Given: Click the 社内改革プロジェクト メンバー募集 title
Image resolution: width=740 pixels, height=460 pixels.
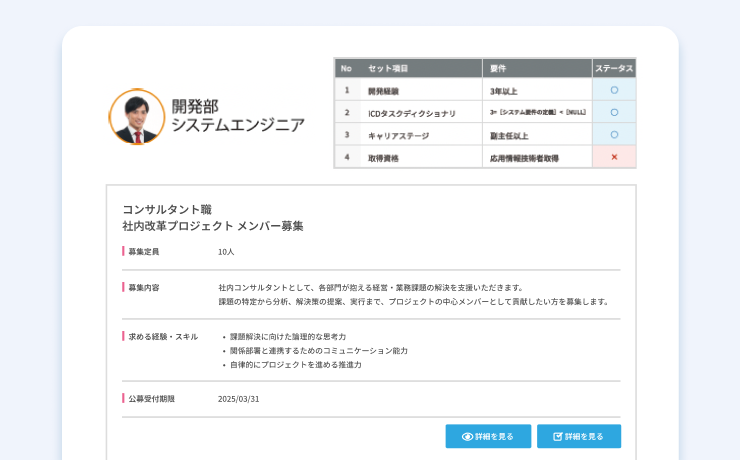Looking at the screenshot, I should 213,226.
